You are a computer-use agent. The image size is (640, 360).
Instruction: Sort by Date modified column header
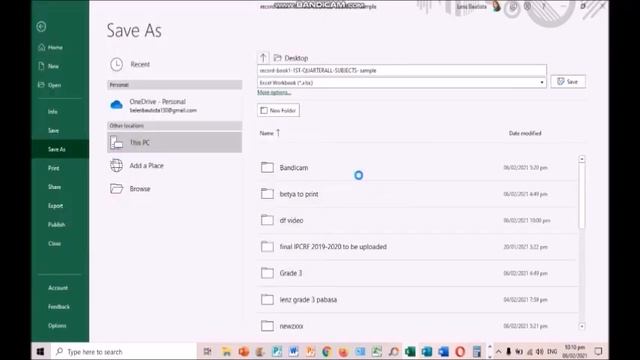pos(525,133)
